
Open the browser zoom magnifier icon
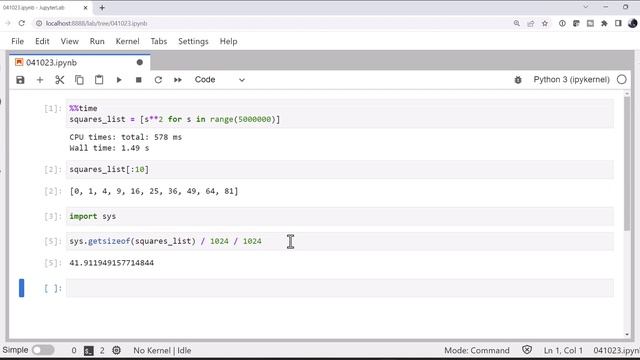coord(517,23)
